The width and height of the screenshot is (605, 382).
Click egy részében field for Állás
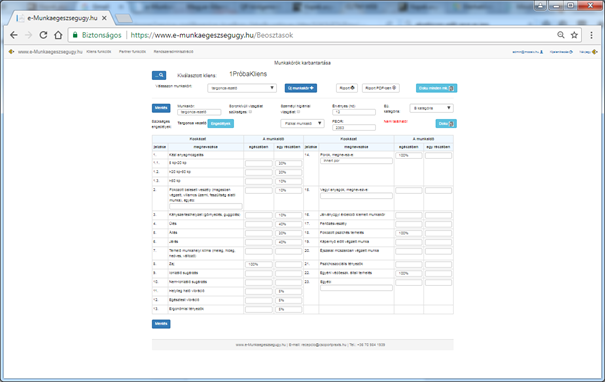coord(289,233)
